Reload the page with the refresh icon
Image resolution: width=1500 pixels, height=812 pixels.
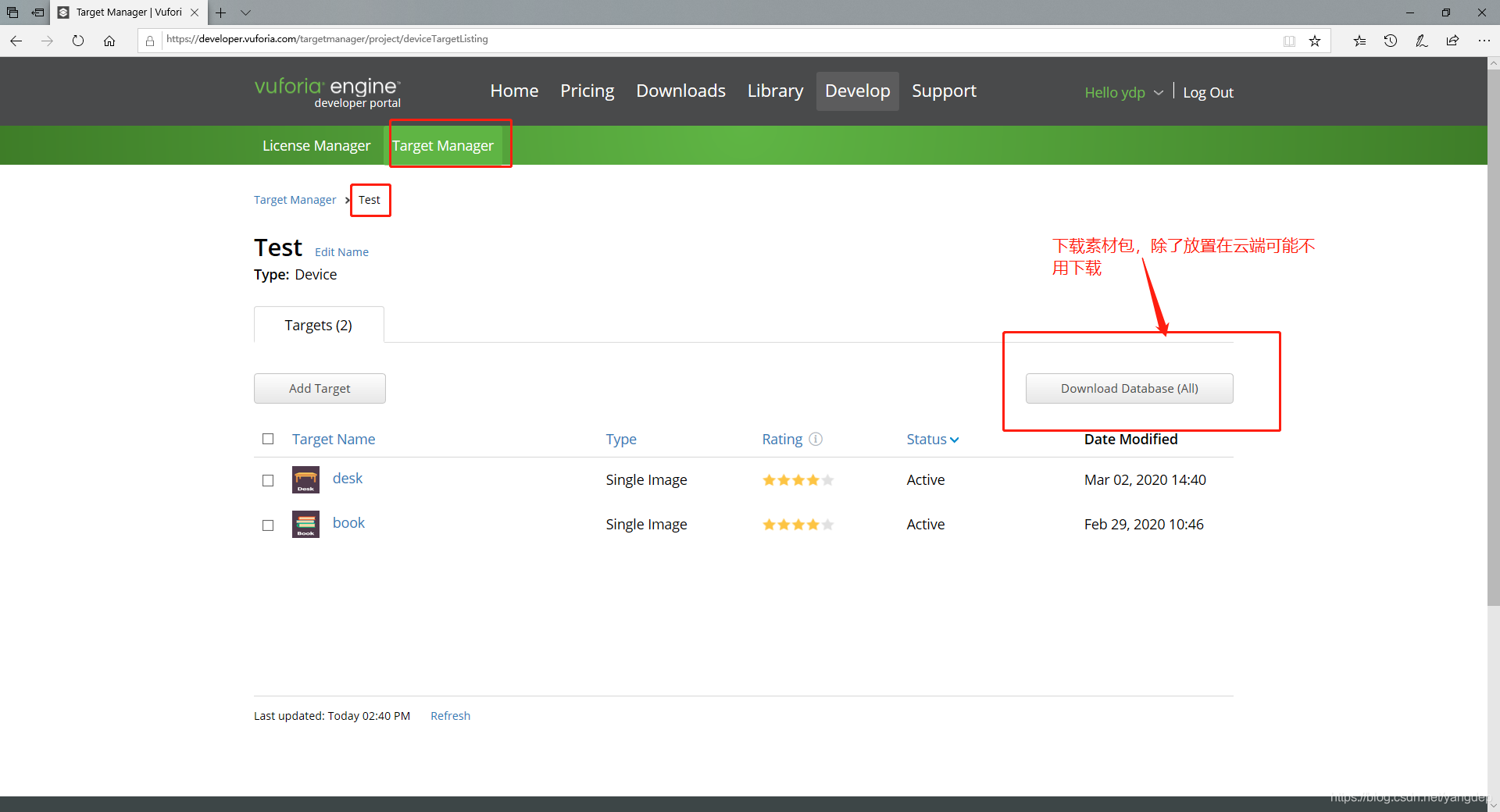tap(78, 41)
